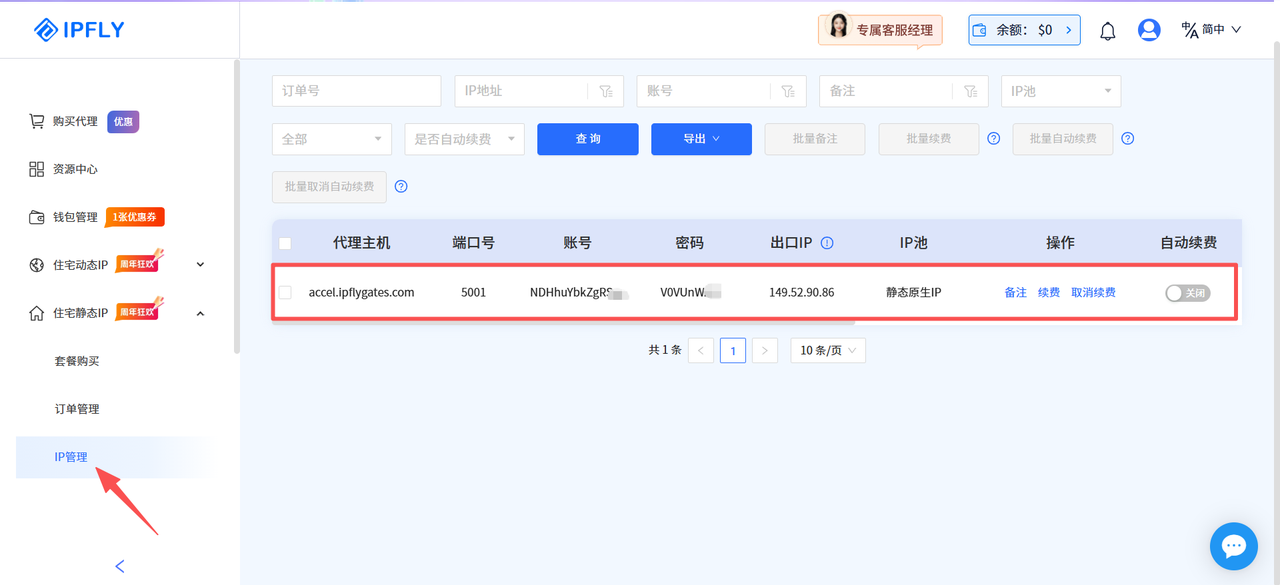This screenshot has height=585, width=1280.
Task: Click the IPFLY logo
Action: (79, 29)
